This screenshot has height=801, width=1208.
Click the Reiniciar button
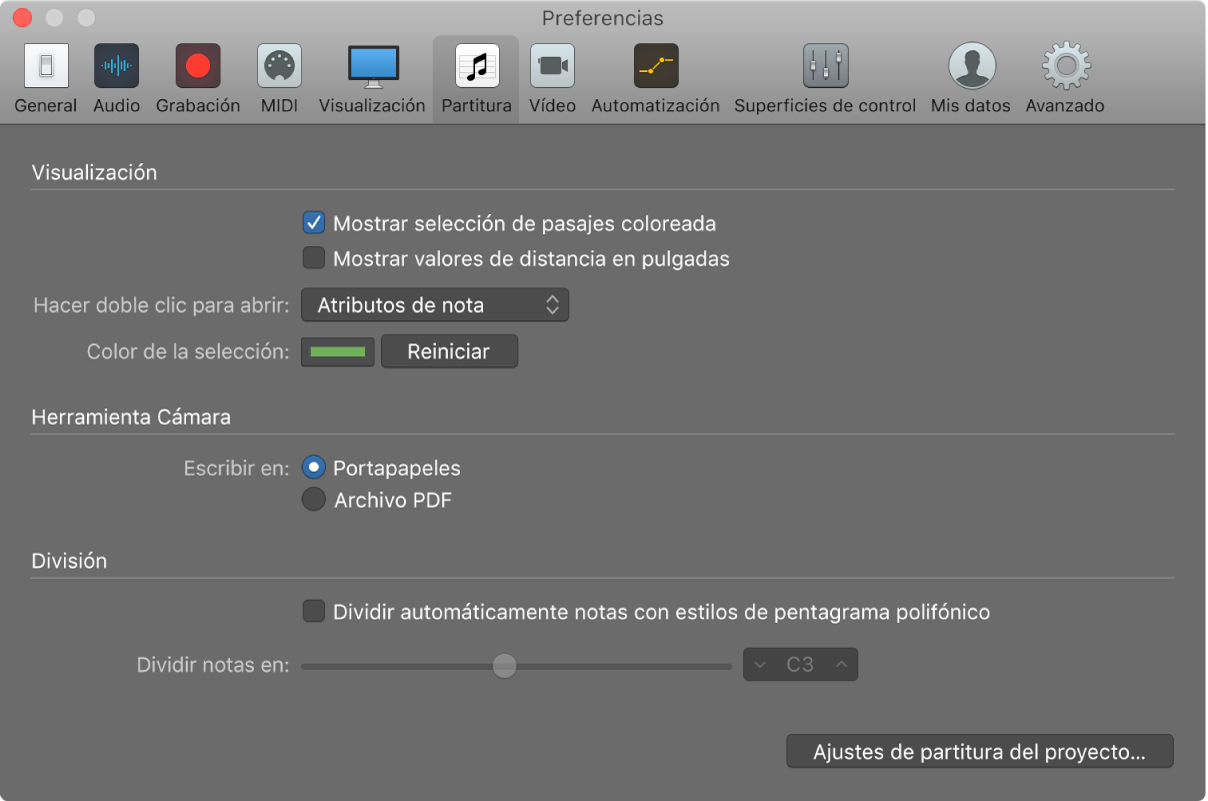pos(448,352)
